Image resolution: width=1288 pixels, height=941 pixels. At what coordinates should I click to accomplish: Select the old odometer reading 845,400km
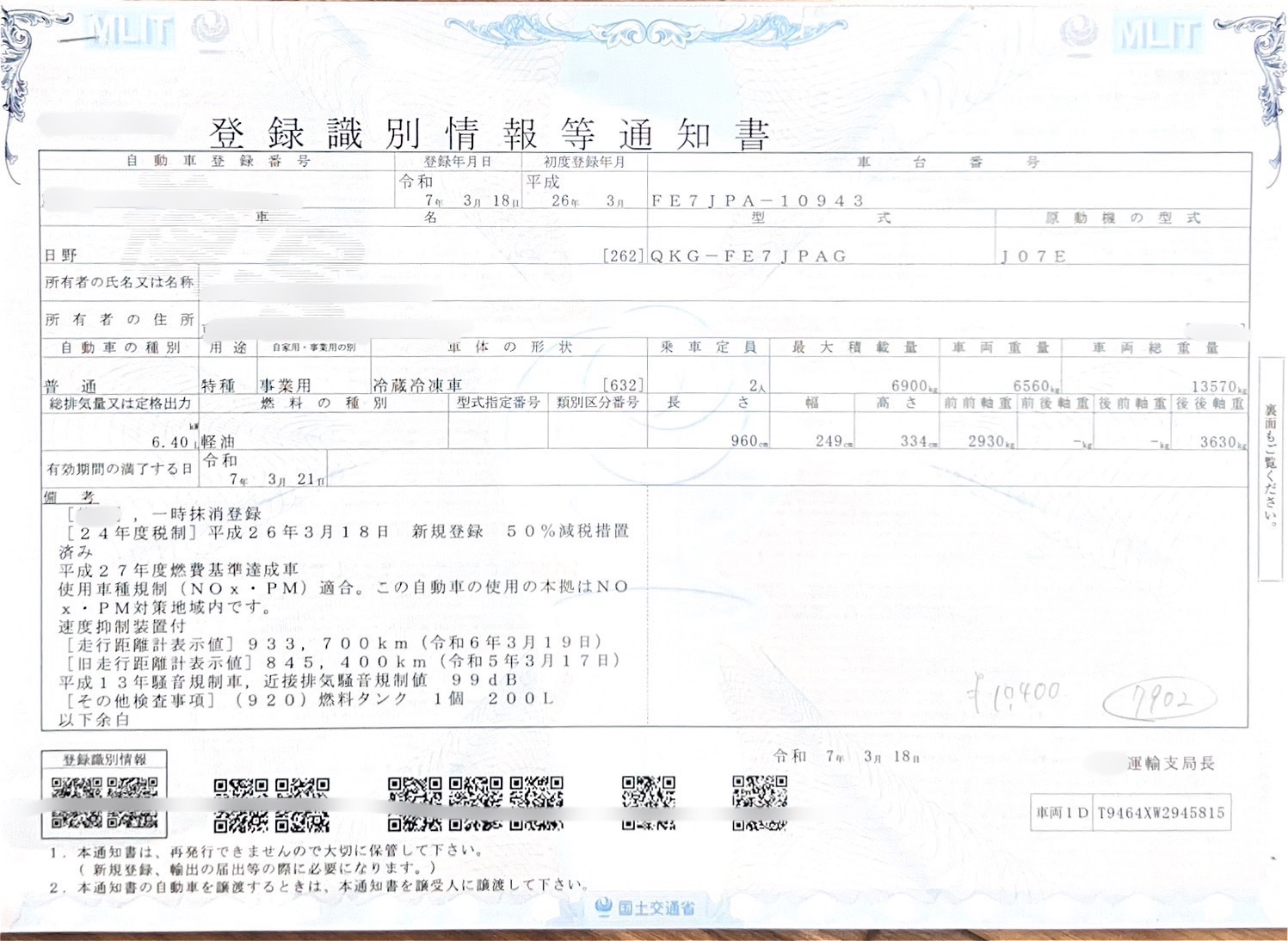(346, 662)
